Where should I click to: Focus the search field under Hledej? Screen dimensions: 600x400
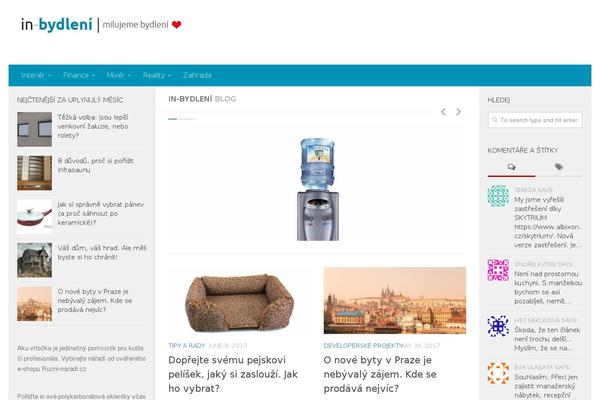tap(535, 120)
